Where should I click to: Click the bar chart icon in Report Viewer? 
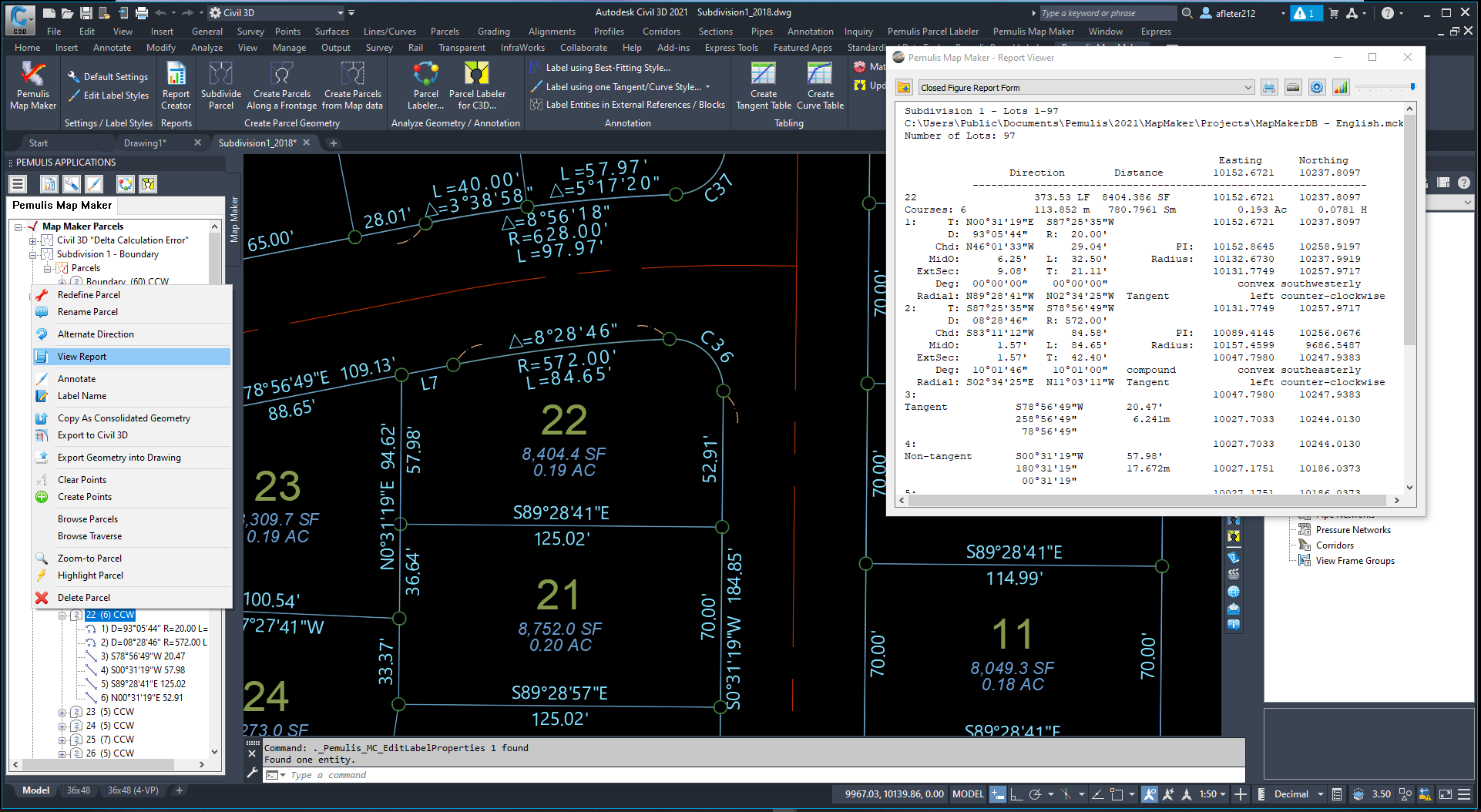1341,88
